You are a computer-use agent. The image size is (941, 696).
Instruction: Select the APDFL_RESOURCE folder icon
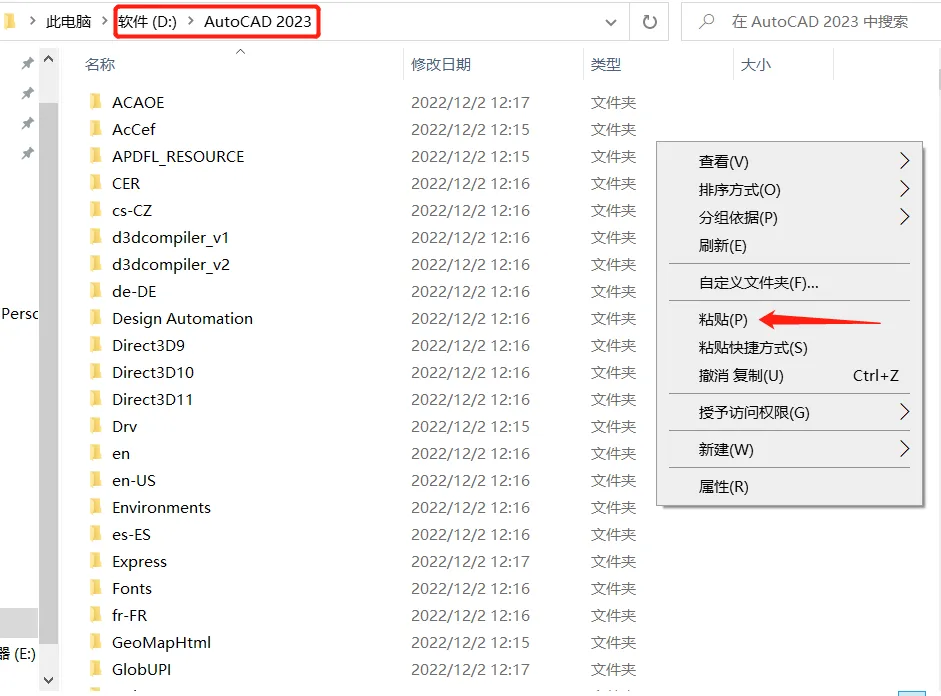coord(95,155)
